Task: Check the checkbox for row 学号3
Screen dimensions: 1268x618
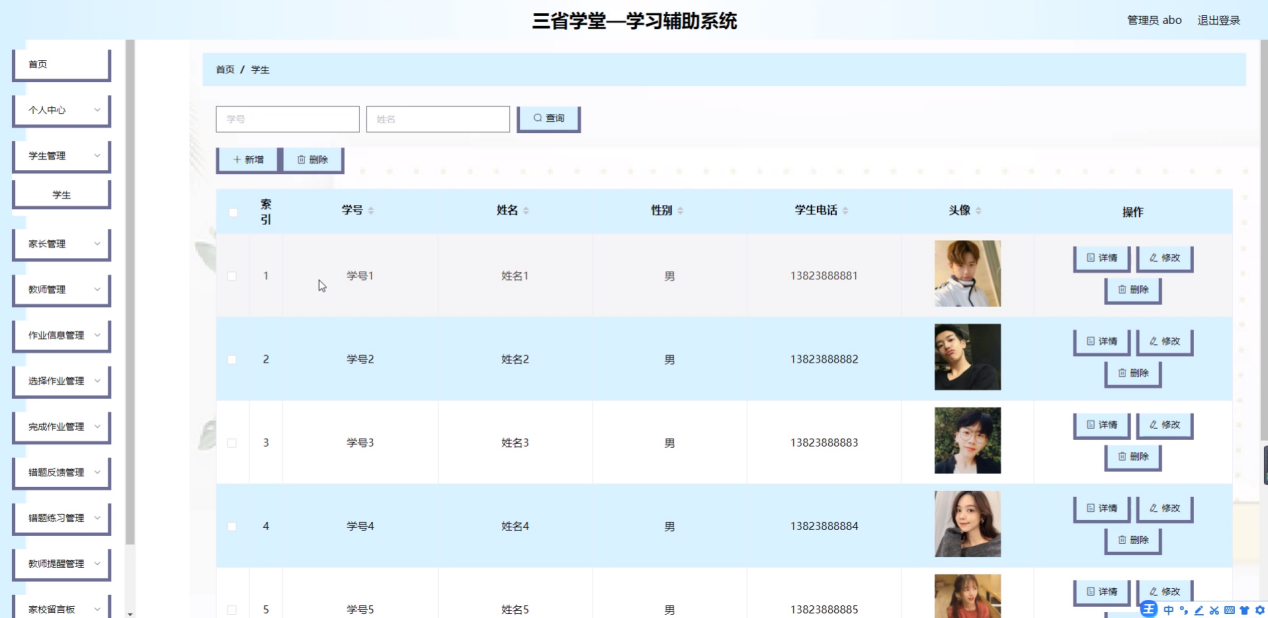Action: point(232,443)
